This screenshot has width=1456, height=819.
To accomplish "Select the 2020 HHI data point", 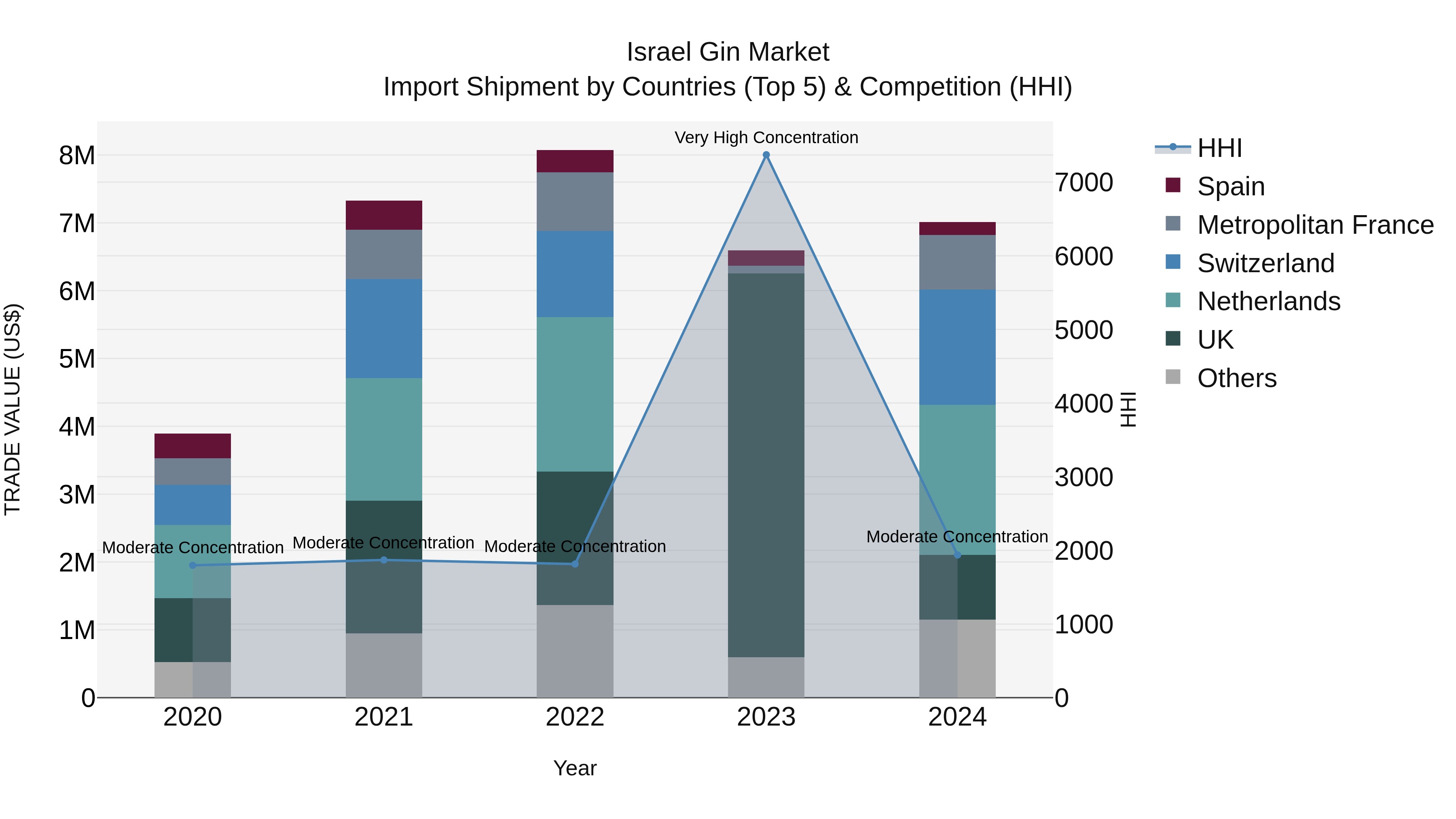I will pos(193,565).
